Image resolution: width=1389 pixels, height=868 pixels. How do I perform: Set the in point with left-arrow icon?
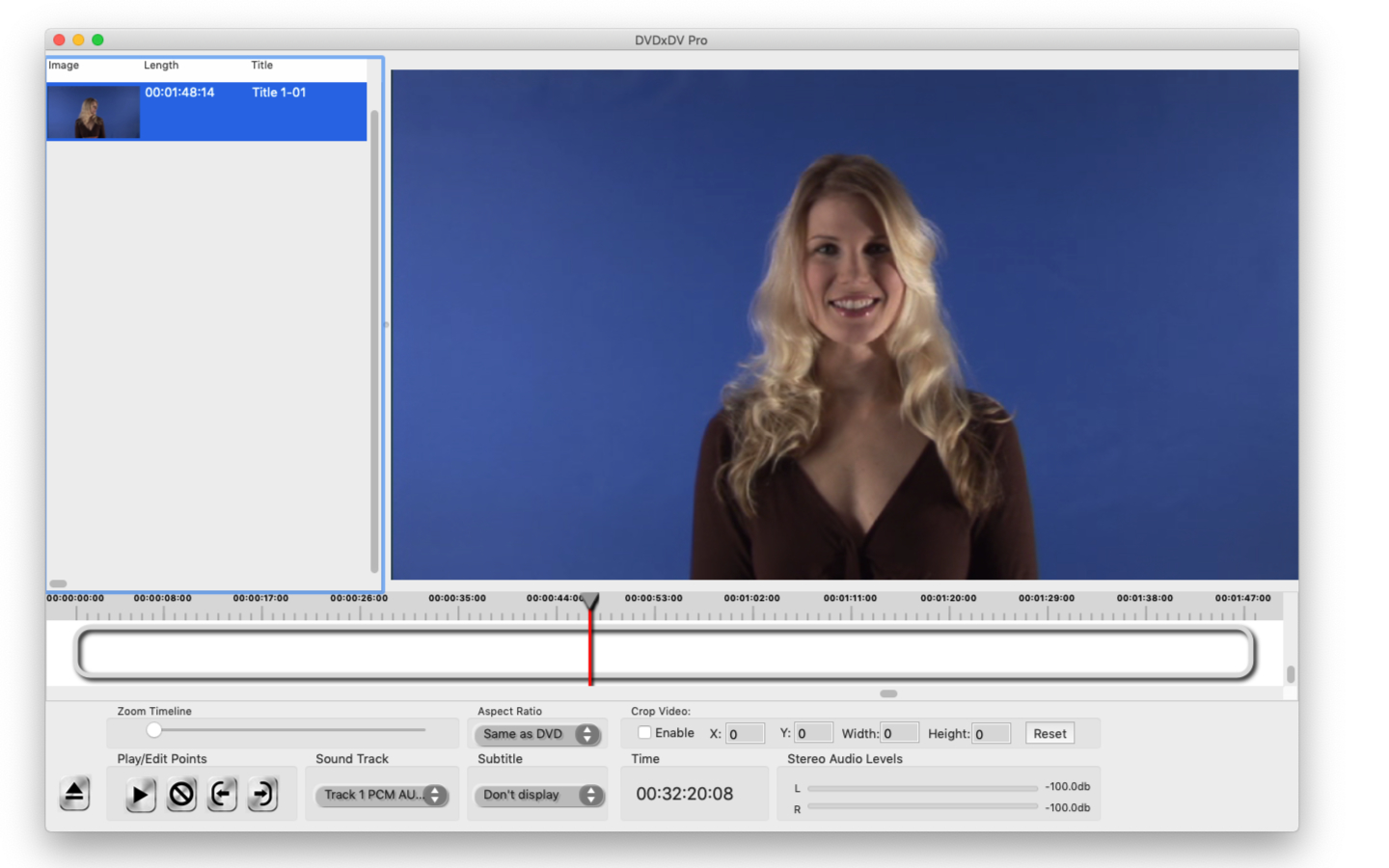(222, 795)
